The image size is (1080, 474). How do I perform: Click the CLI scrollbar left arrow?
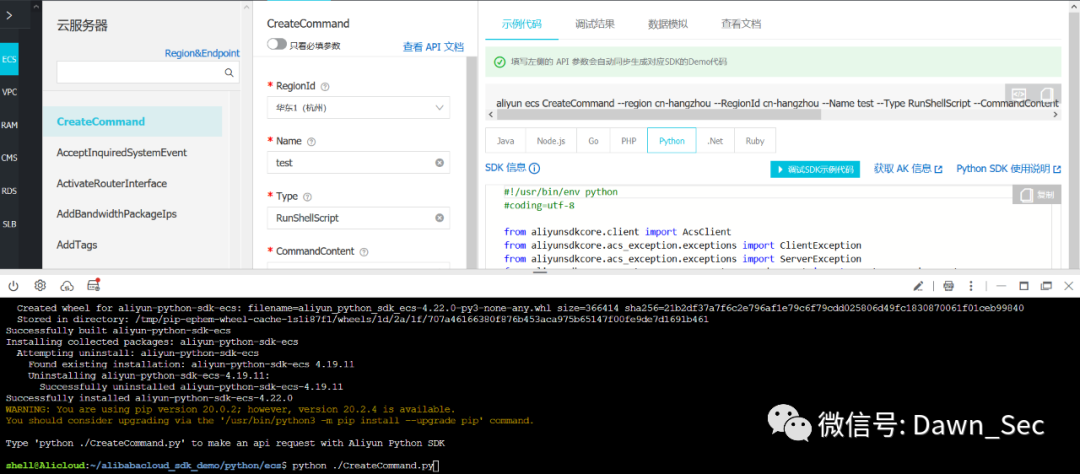[490, 116]
